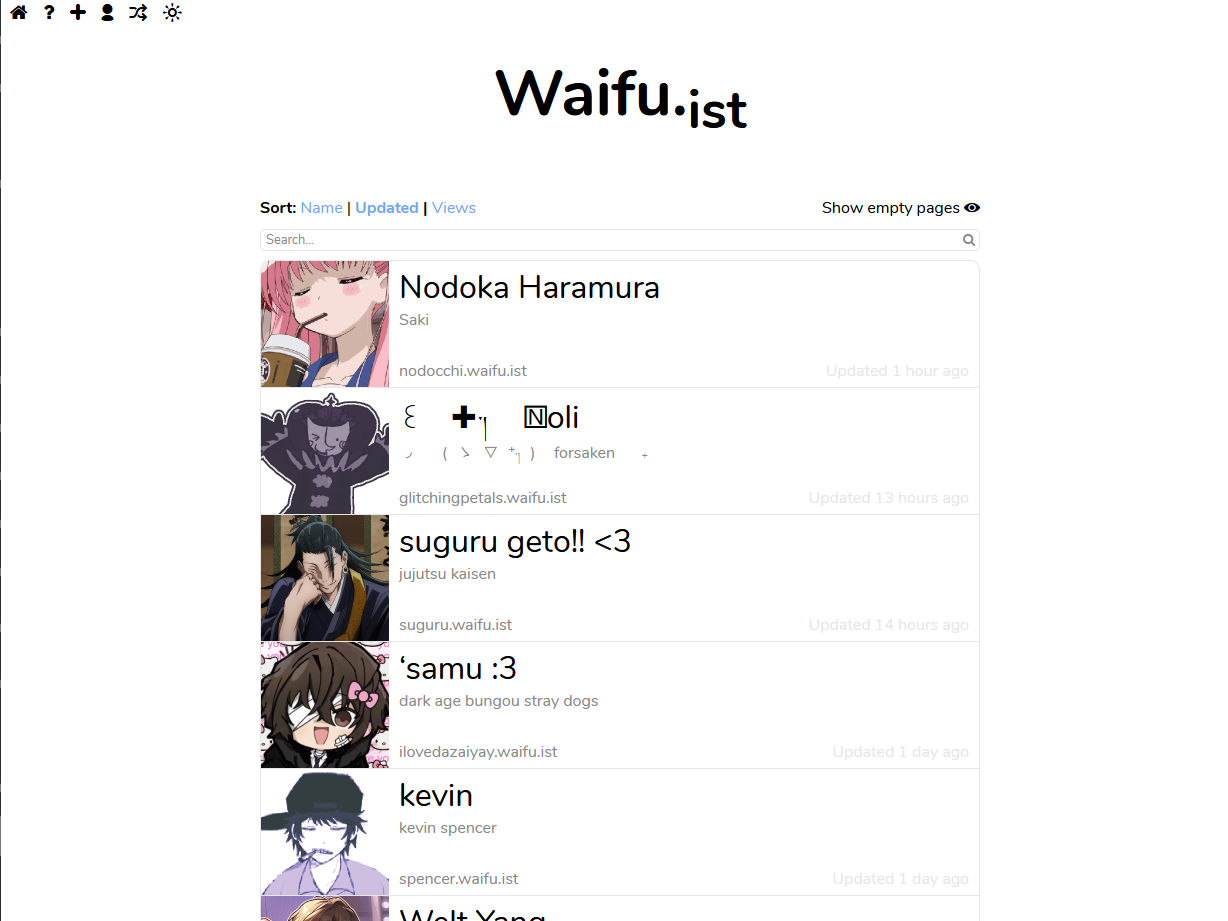Sort the list by Name

[321, 208]
